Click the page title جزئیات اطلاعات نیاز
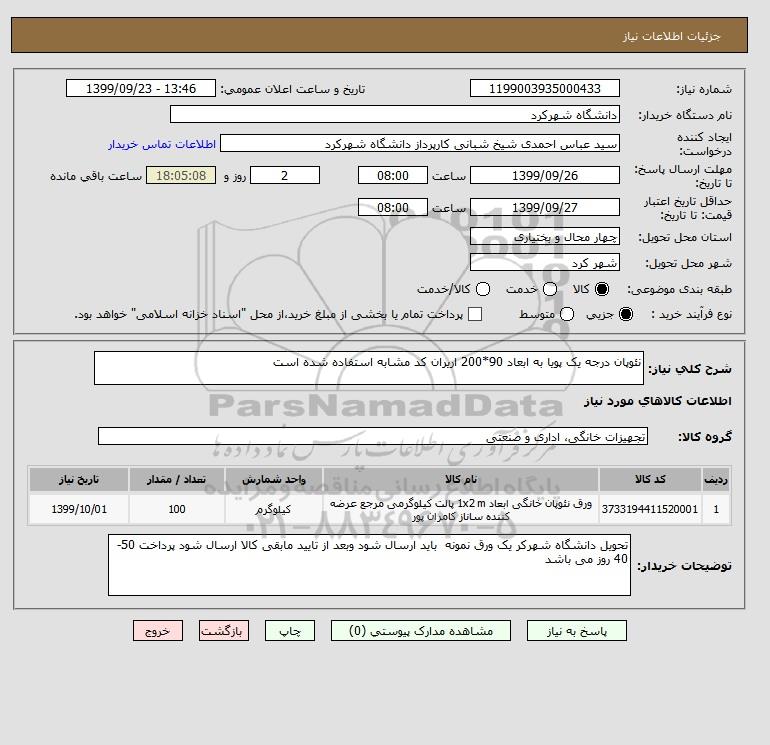This screenshot has width=770, height=745. (671, 36)
